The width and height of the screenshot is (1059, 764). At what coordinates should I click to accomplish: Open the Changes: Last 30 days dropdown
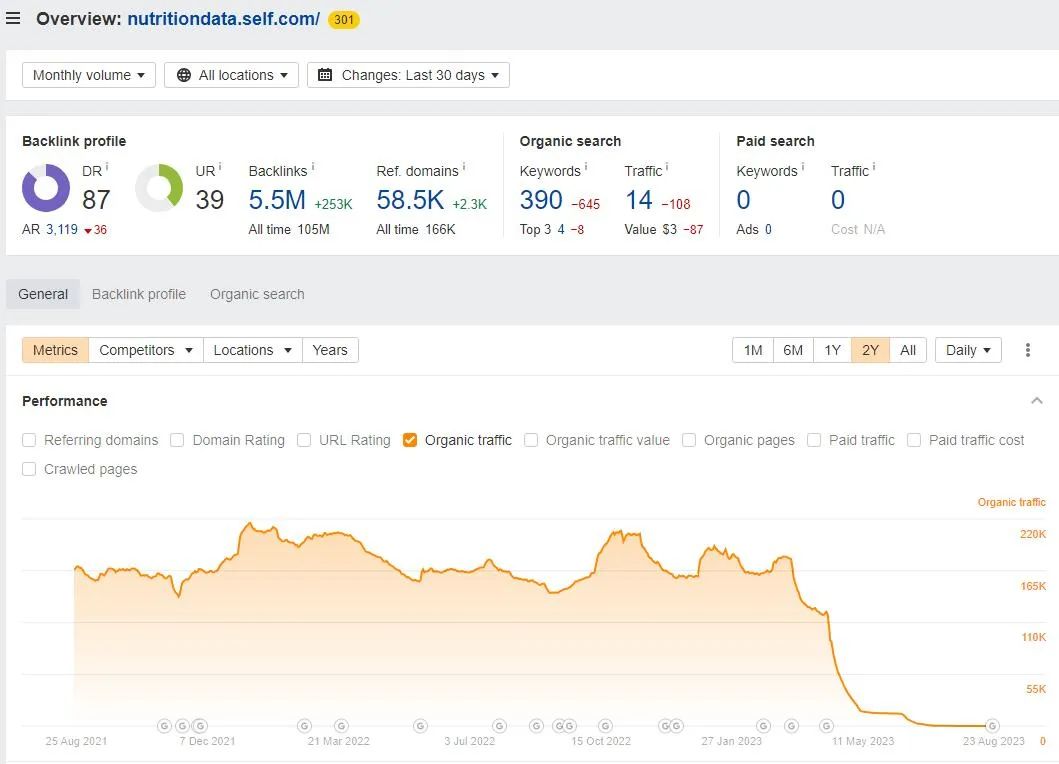[x=409, y=75]
